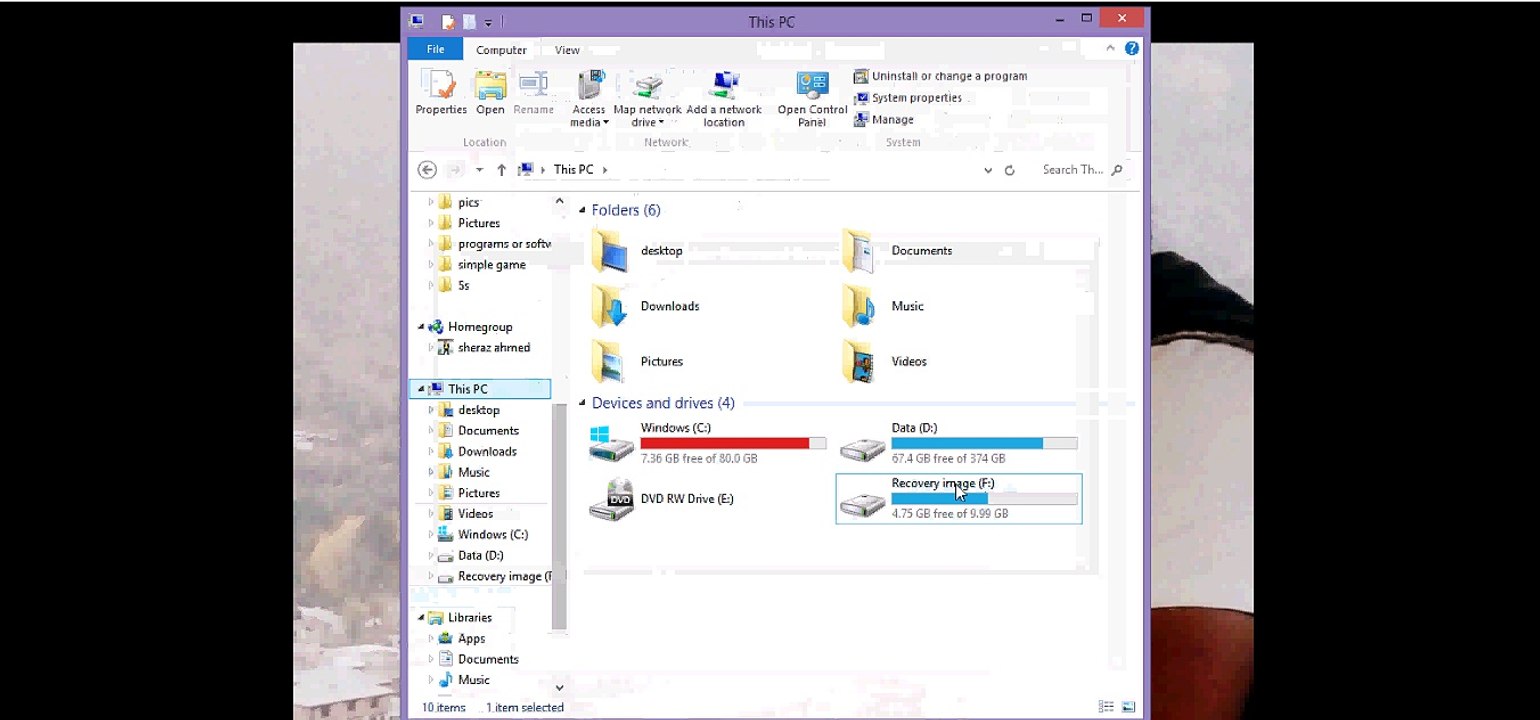
Task: Click the Properties icon in the title bar
Action: (448, 21)
